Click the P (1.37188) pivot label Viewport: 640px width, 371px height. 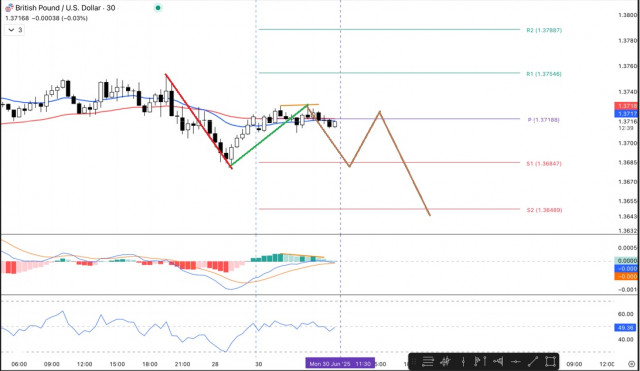(x=544, y=120)
